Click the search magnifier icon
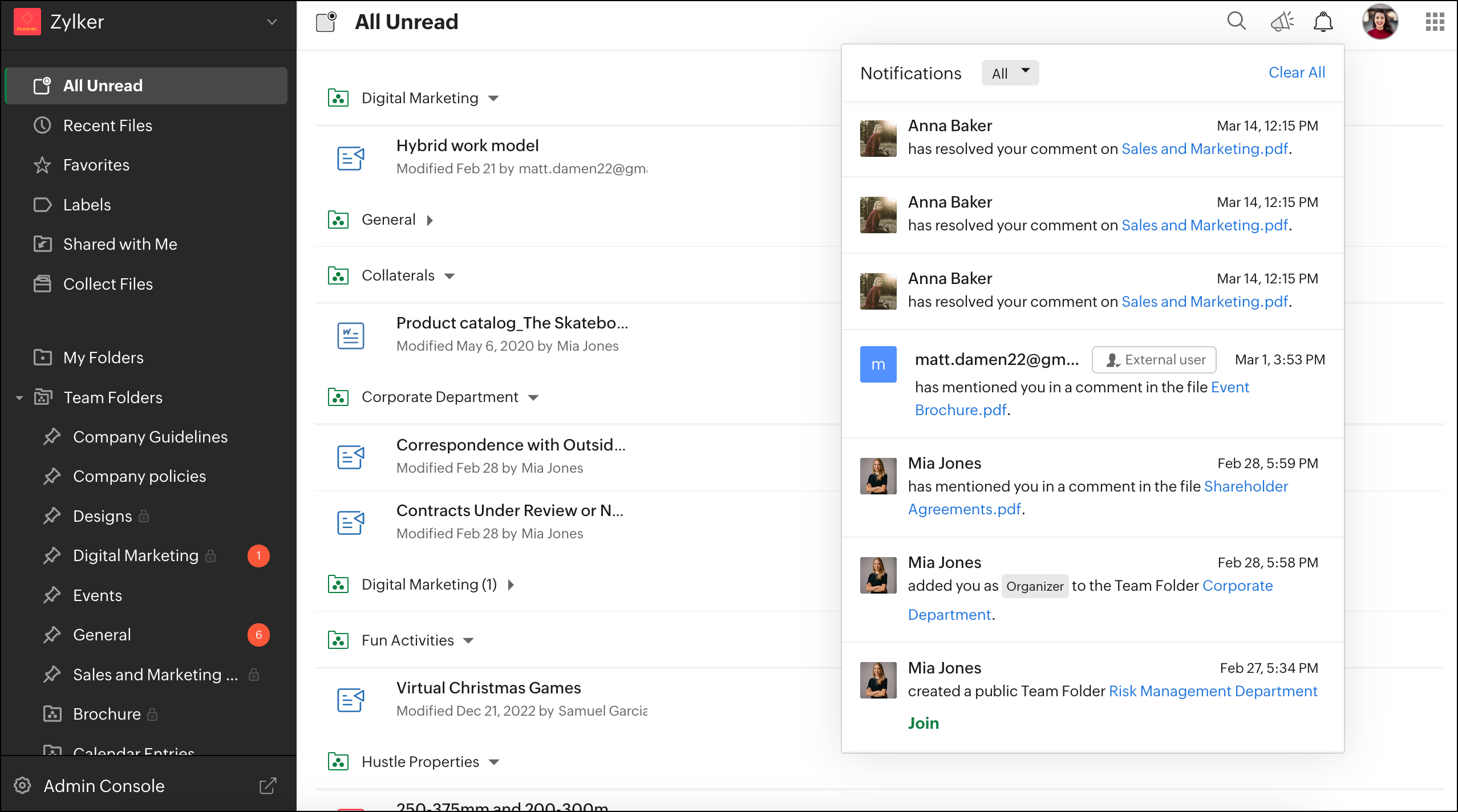Viewport: 1458px width, 812px height. point(1236,22)
